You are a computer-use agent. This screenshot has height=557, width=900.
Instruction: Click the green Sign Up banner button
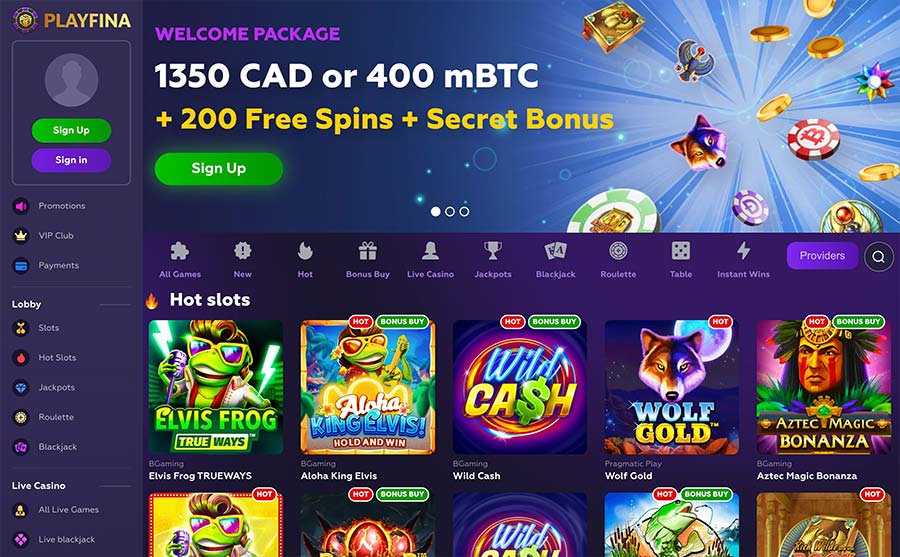219,168
